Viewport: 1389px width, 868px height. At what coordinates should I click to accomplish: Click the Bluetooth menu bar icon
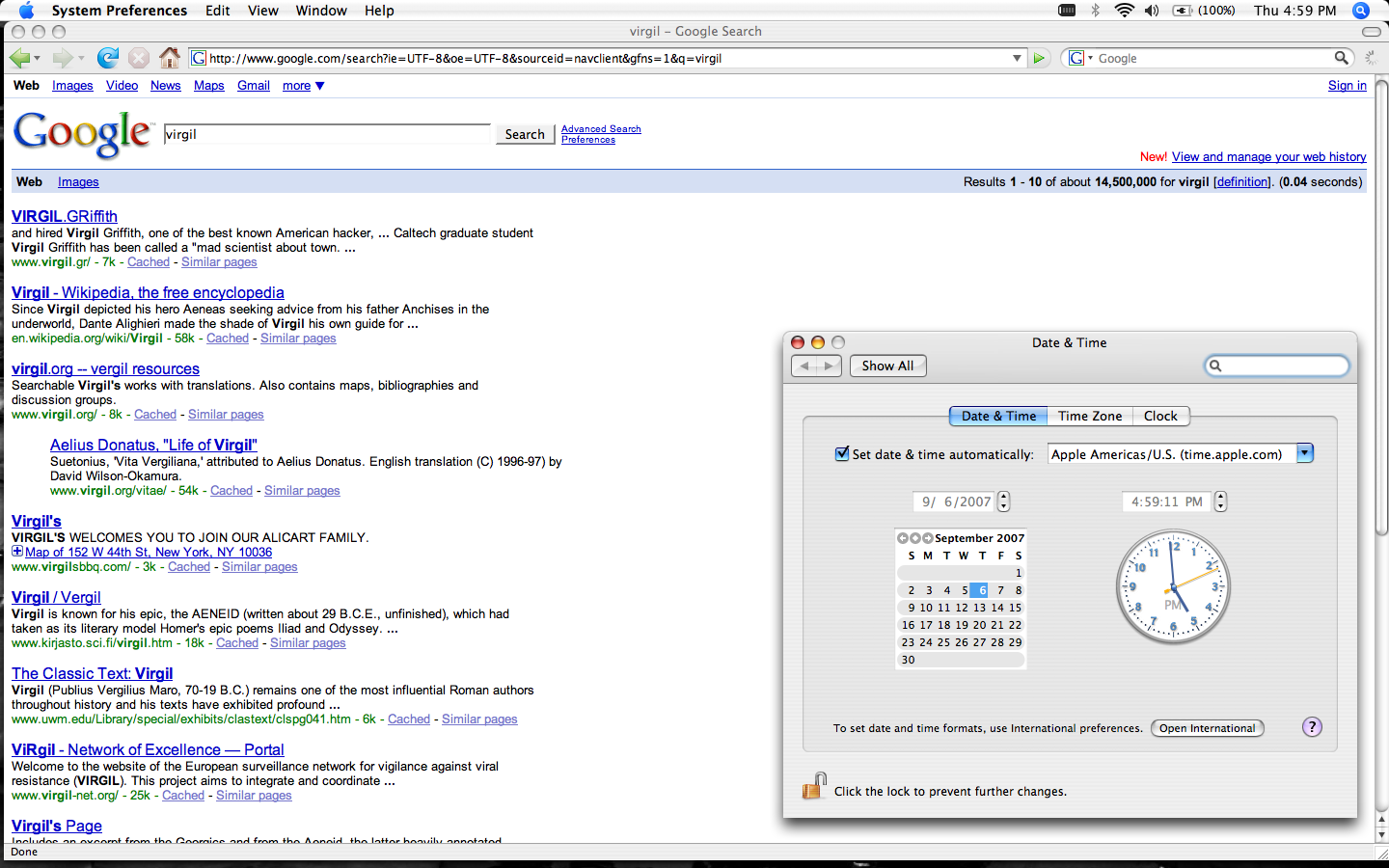coord(1096,11)
